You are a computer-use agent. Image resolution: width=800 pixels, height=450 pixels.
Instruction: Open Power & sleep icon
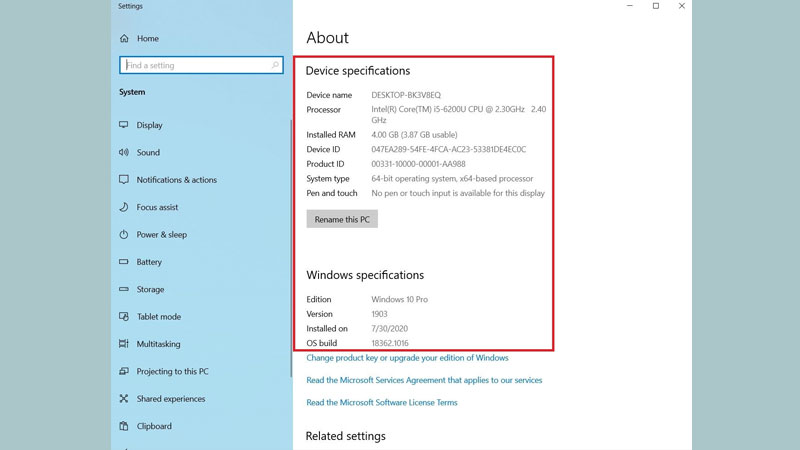[x=124, y=235]
